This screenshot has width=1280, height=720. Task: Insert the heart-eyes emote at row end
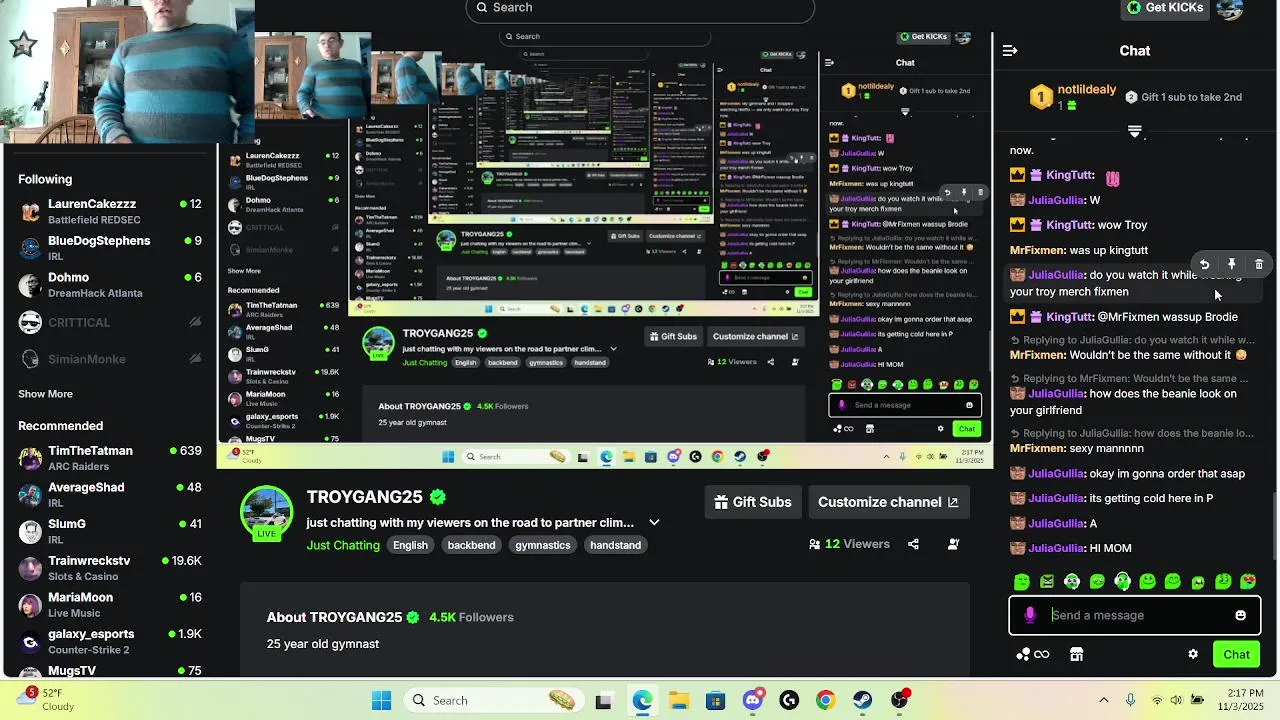point(1248,581)
